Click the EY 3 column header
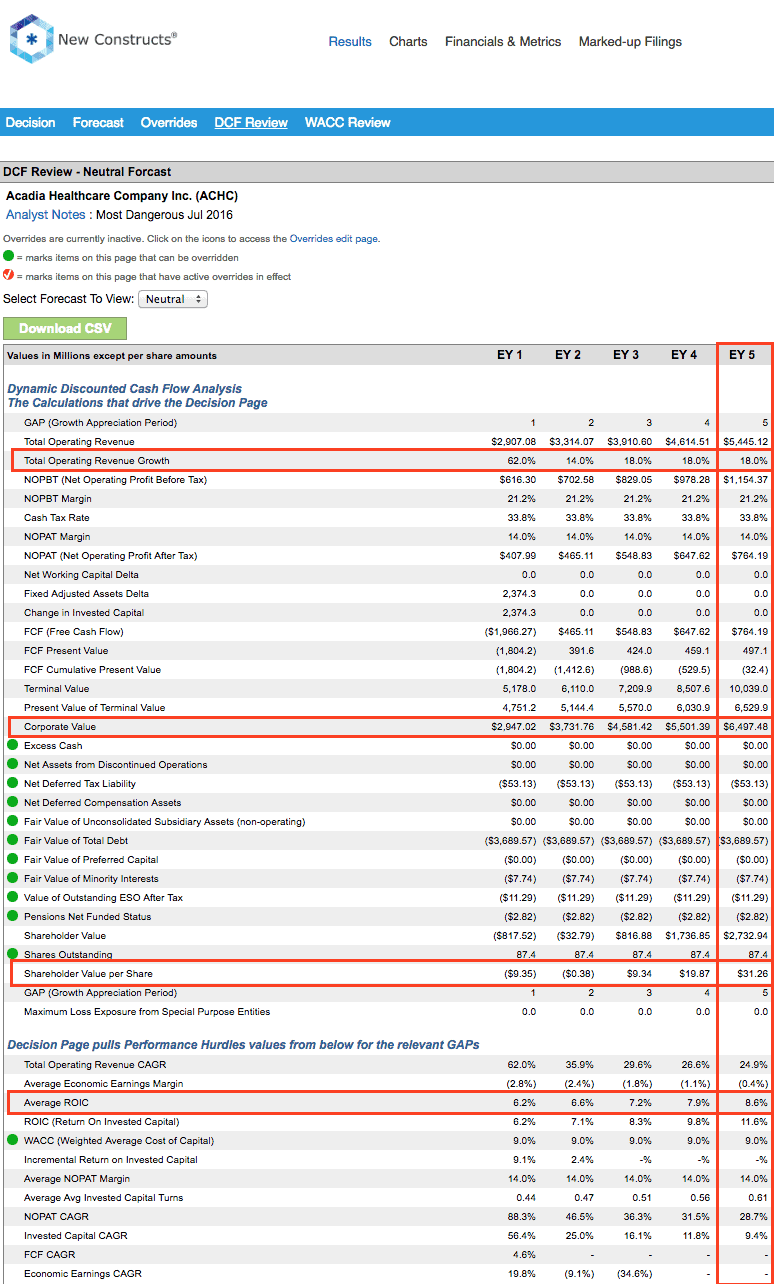The height and width of the screenshot is (1284, 774). (x=626, y=355)
